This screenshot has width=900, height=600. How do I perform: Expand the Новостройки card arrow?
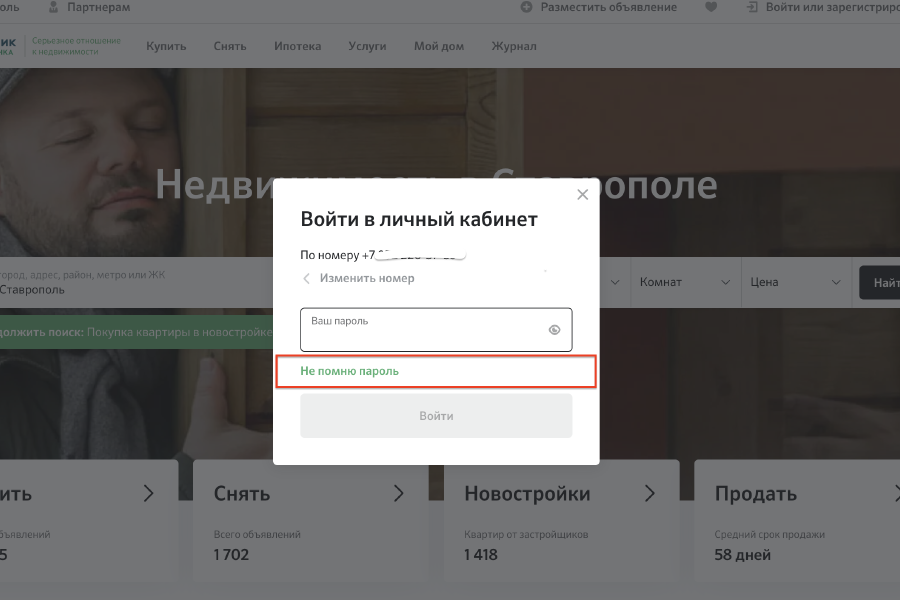(649, 493)
